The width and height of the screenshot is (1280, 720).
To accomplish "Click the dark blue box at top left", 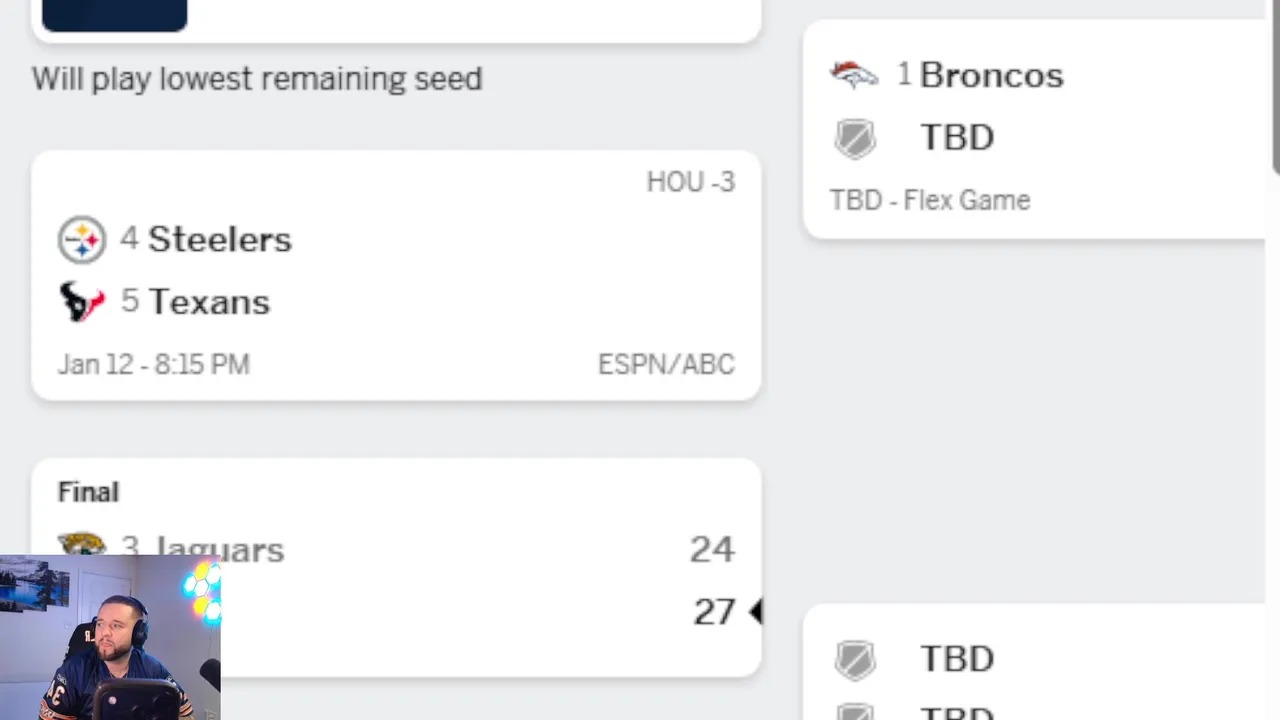I will pyautogui.click(x=114, y=14).
